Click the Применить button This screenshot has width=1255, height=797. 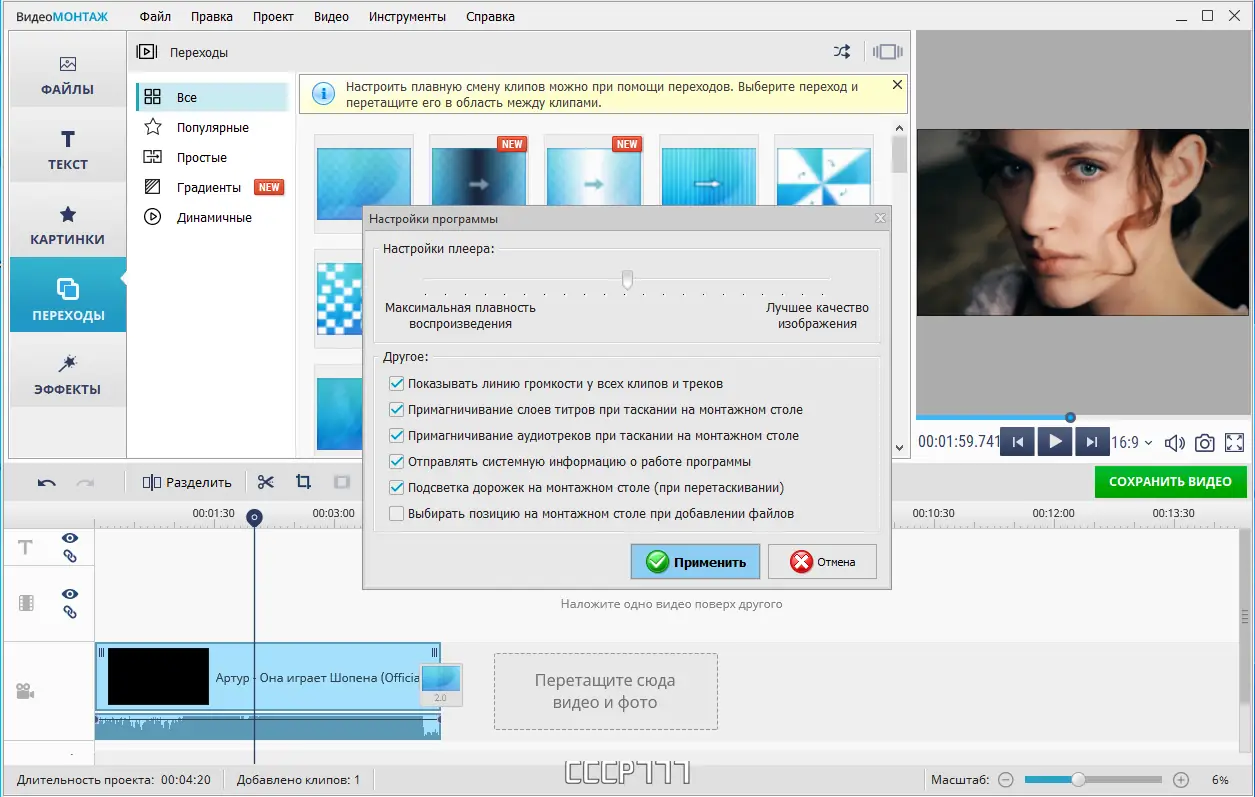pyautogui.click(x=695, y=562)
